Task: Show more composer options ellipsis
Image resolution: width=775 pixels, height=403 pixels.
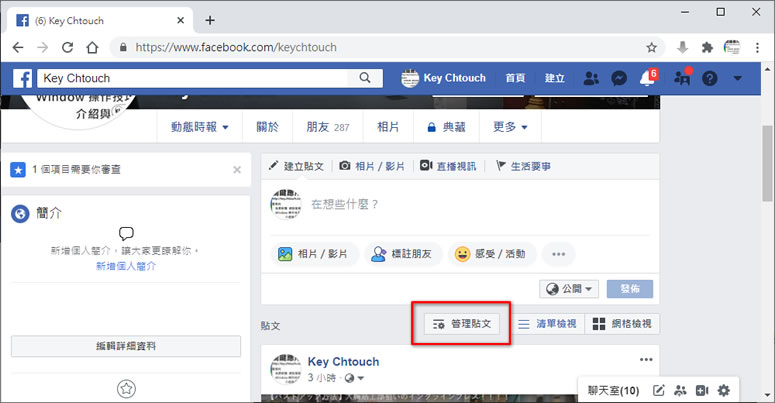Action: (x=559, y=254)
